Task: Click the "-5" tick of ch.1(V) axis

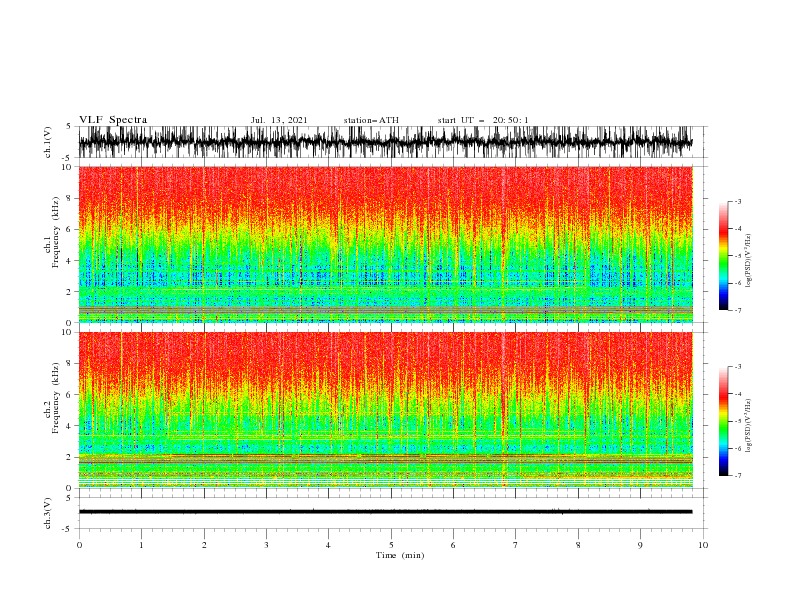Action: point(68,158)
